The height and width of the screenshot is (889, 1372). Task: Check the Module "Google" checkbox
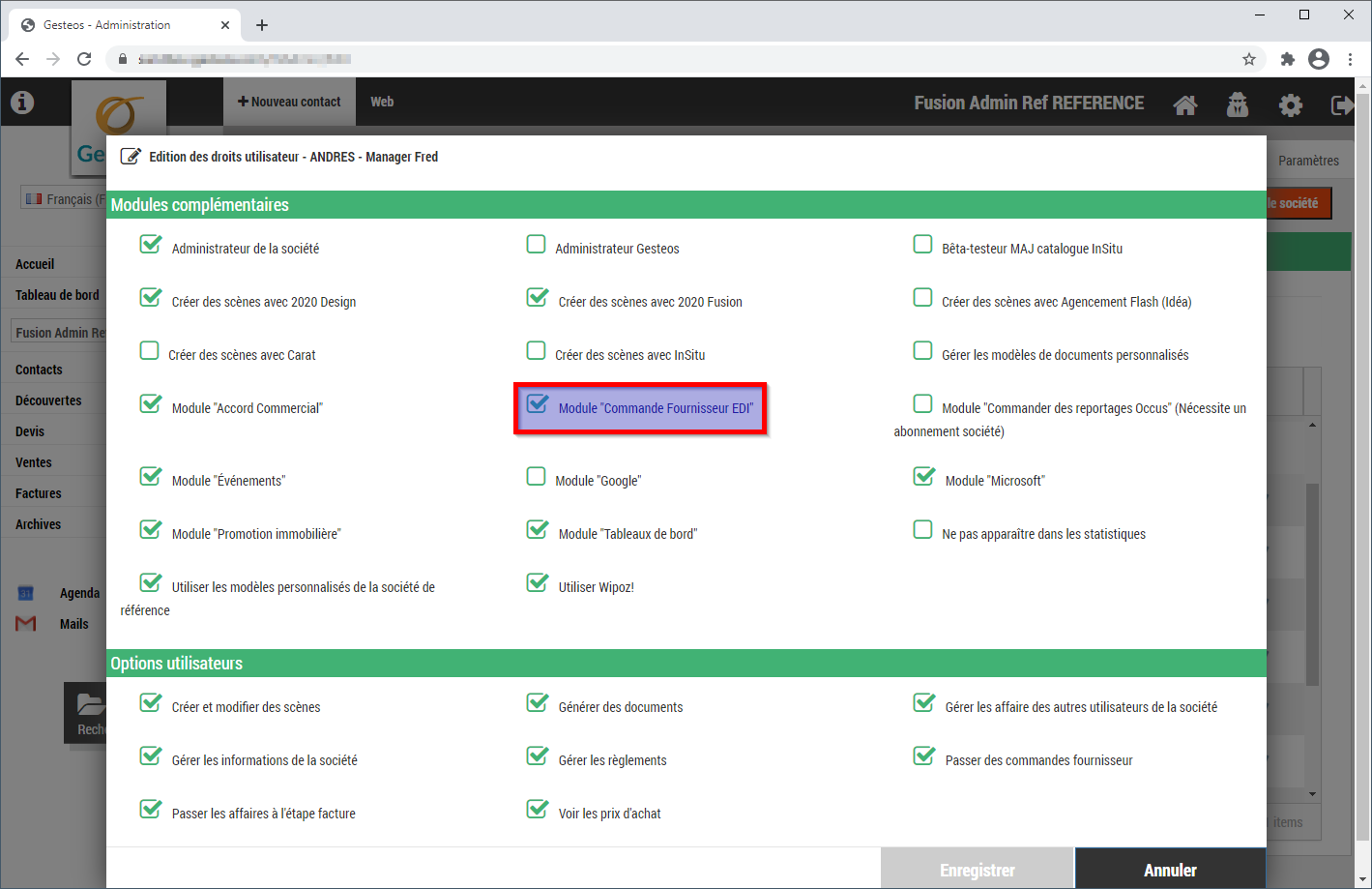click(536, 477)
